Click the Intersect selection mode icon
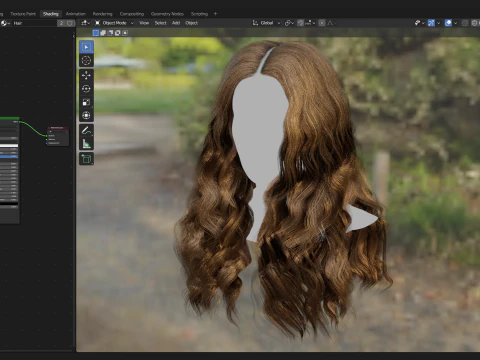The width and height of the screenshot is (480, 360). (125, 33)
